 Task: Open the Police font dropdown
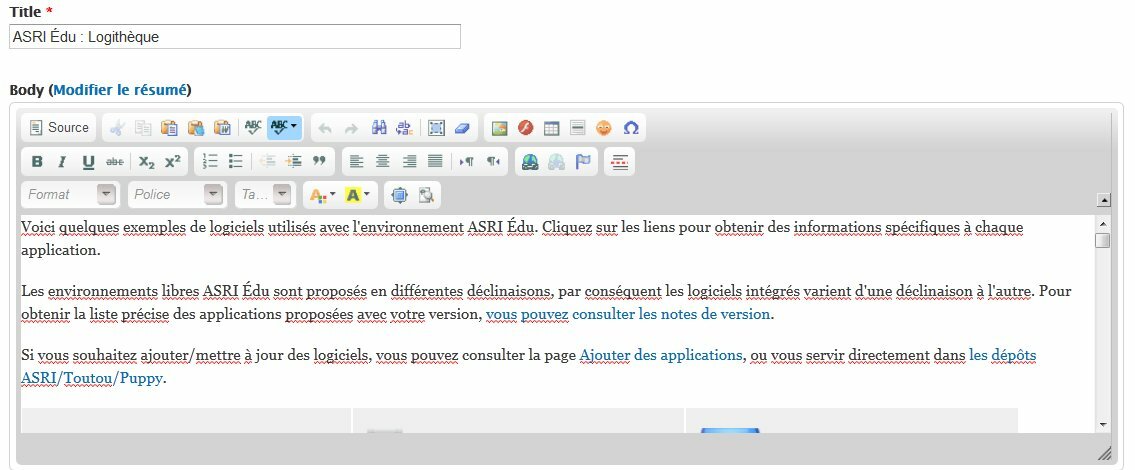177,194
